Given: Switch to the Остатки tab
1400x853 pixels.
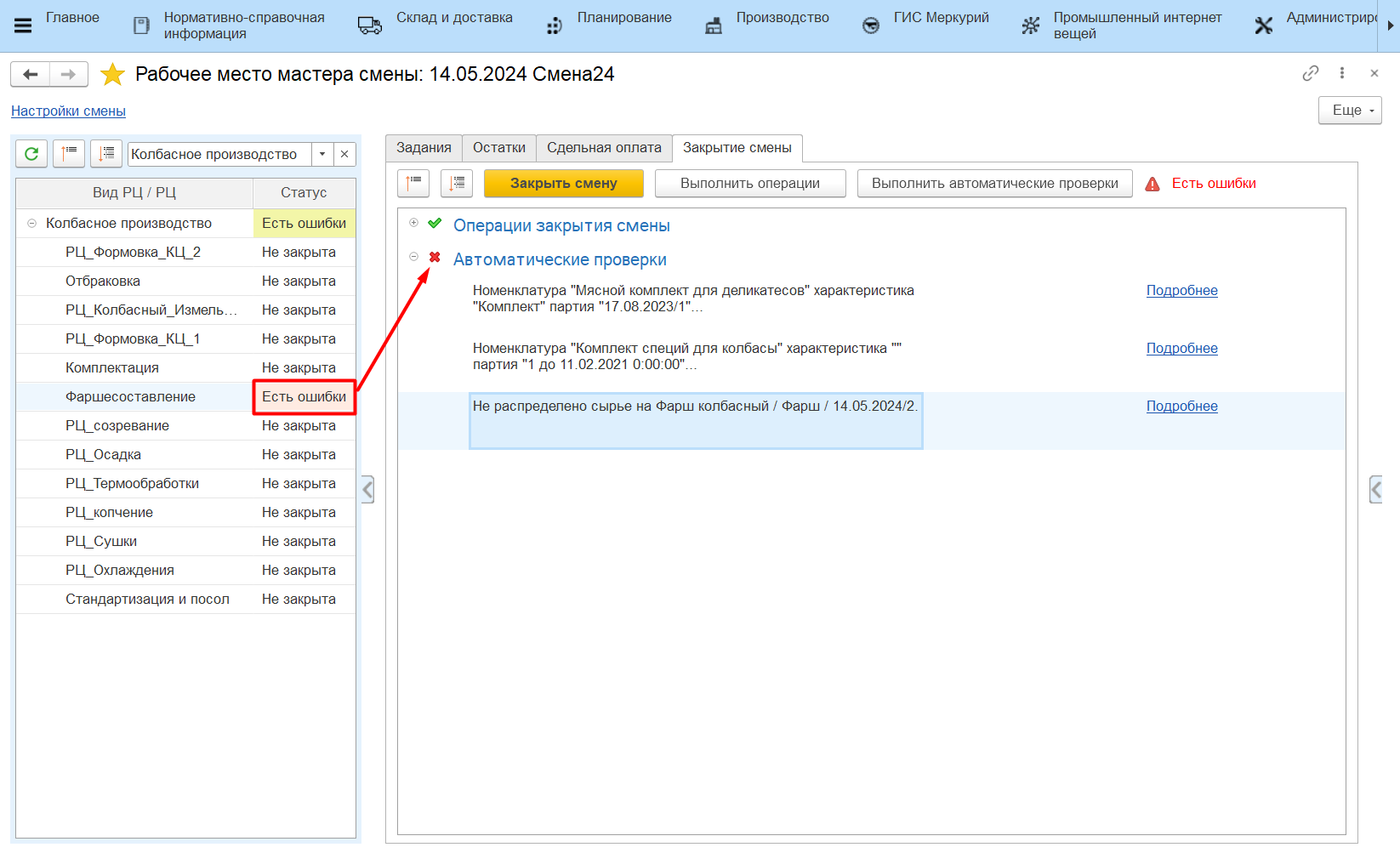Looking at the screenshot, I should click(x=498, y=148).
